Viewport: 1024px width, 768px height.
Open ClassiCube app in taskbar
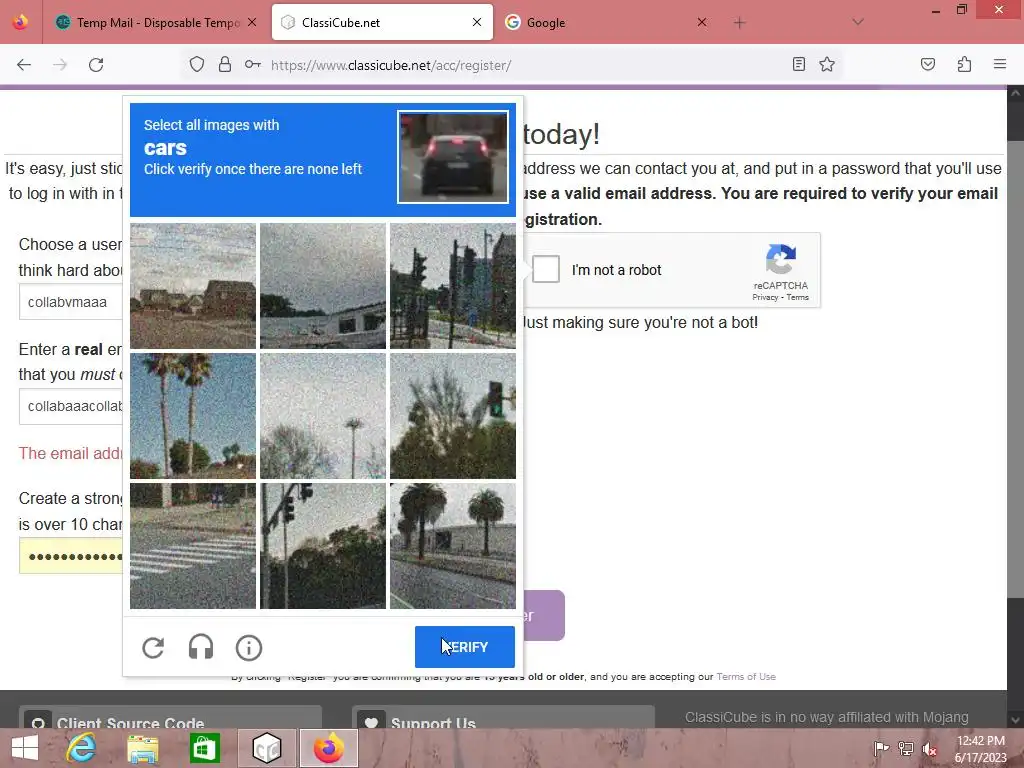(266, 748)
